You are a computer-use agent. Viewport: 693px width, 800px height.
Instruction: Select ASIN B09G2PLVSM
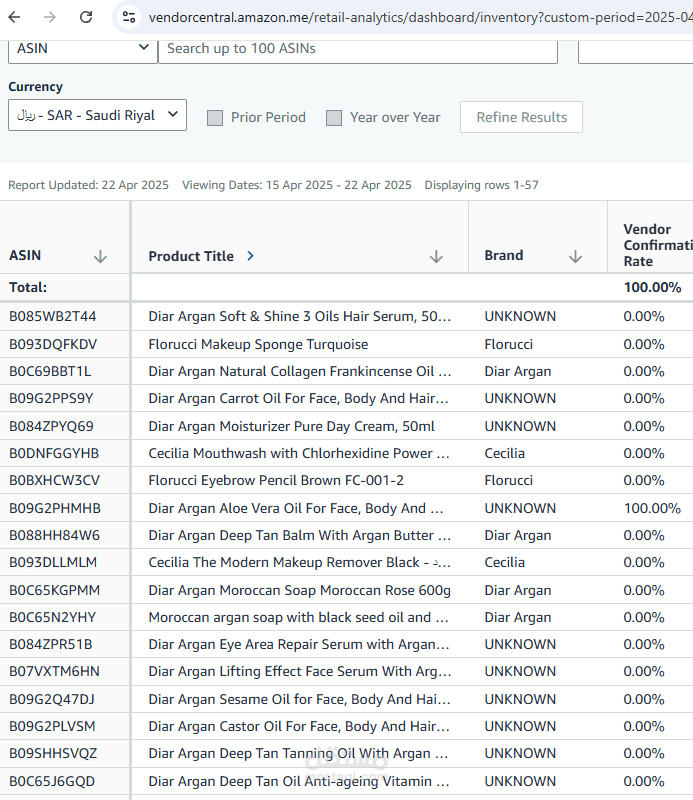(x=52, y=727)
